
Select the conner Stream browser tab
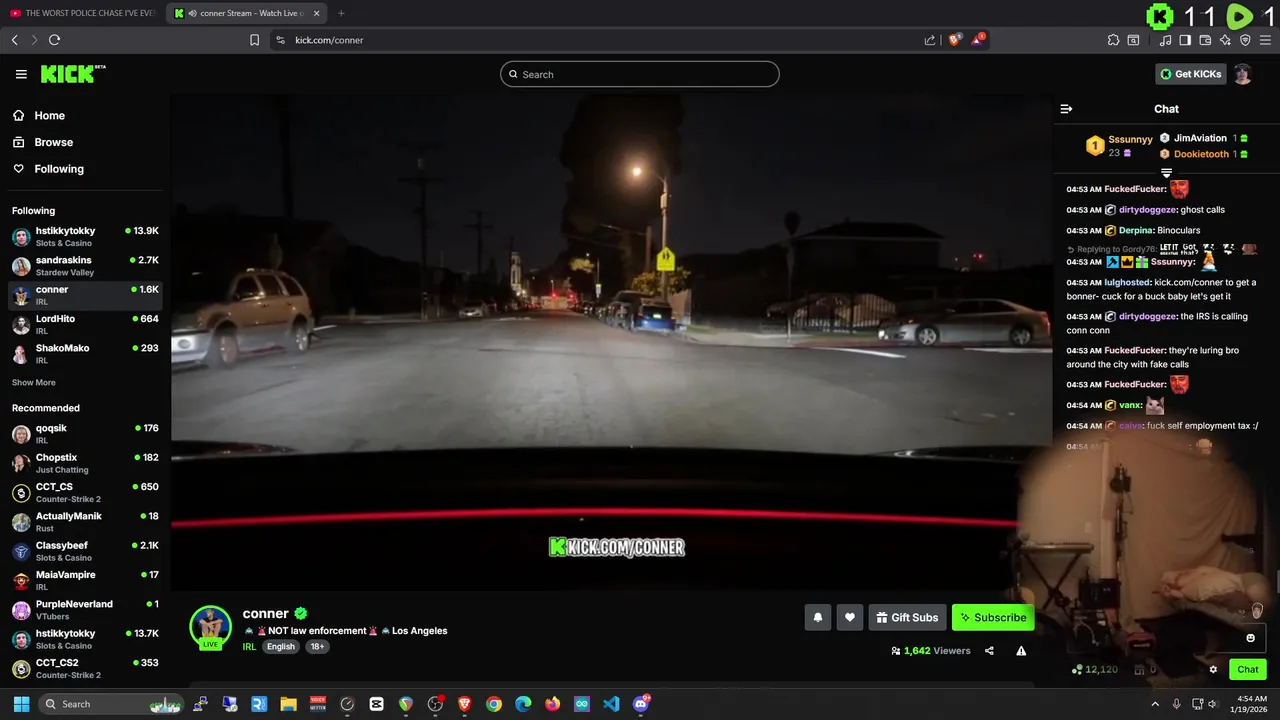(246, 13)
